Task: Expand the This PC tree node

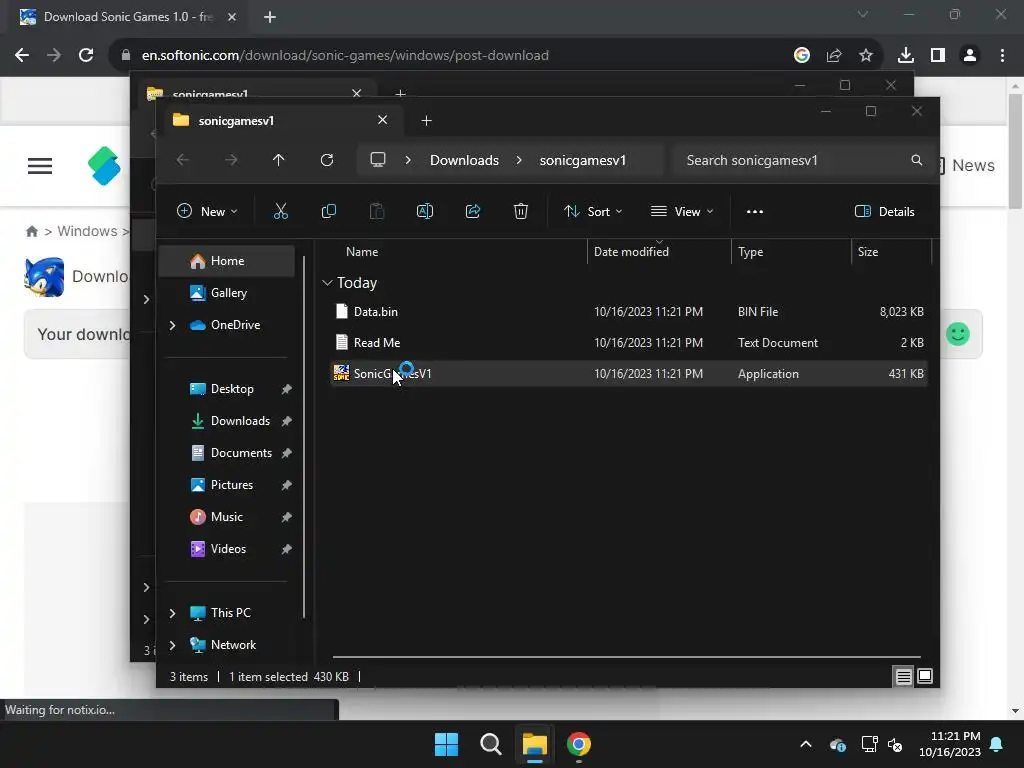Action: pyautogui.click(x=172, y=613)
